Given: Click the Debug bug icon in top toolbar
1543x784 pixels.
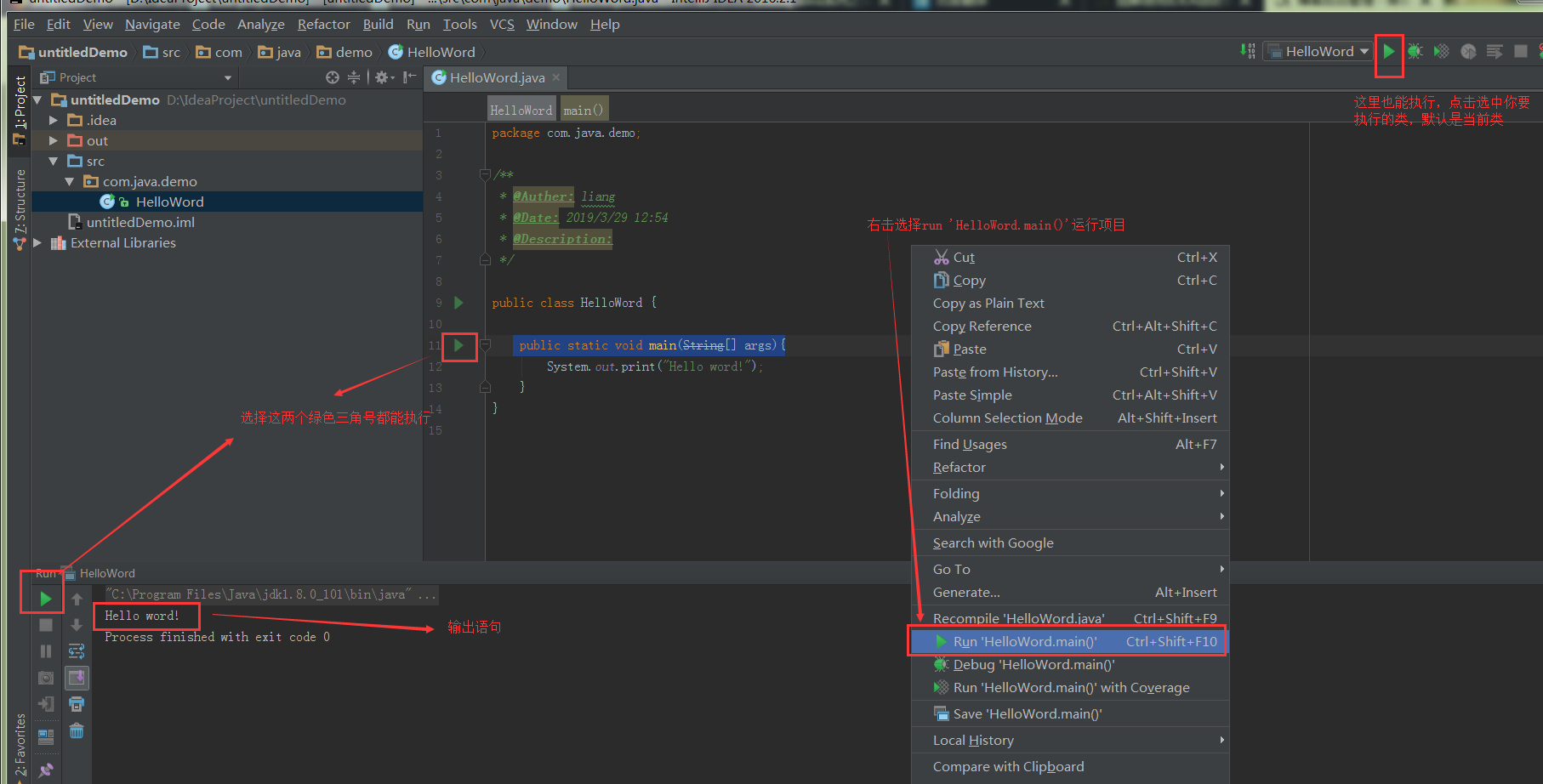Looking at the screenshot, I should [x=1415, y=52].
